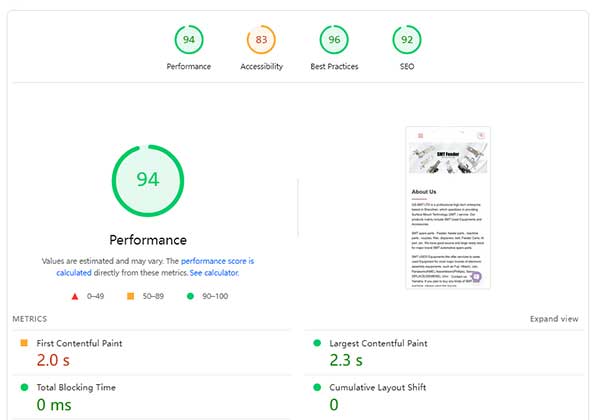Click the orange square 50–89 legend icon
This screenshot has height=420, width=600.
[x=131, y=297]
